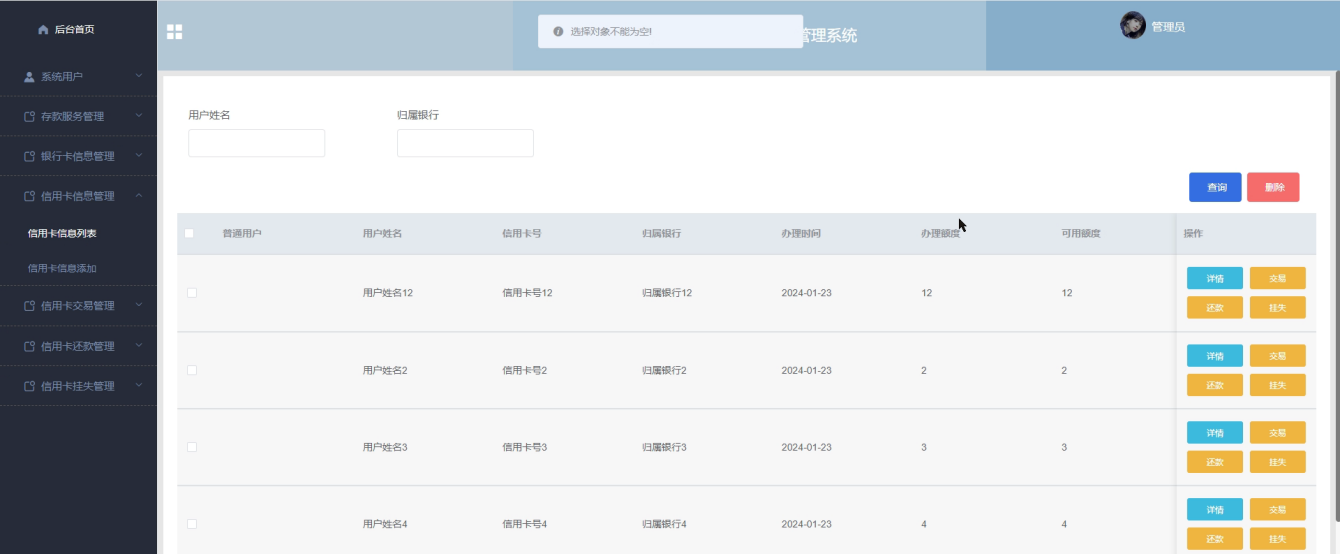This screenshot has width=1340, height=554.
Task: Click 挂失 button in 用户姓名4 row
Action: (x=1278, y=539)
